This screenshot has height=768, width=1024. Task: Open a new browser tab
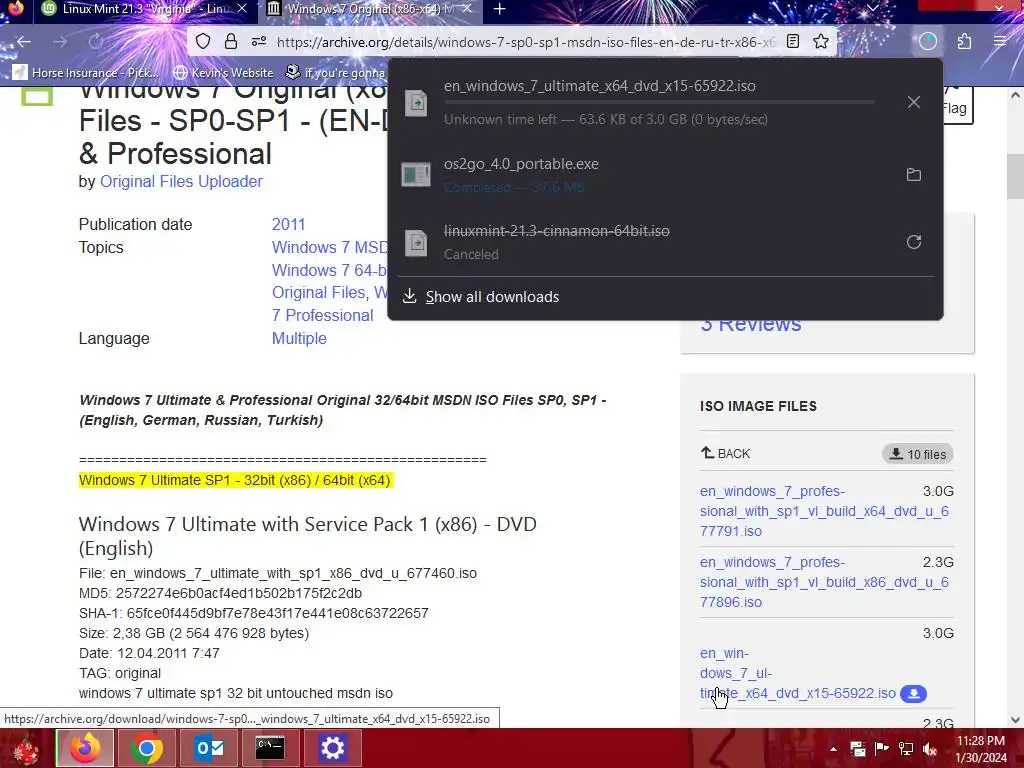coord(499,9)
